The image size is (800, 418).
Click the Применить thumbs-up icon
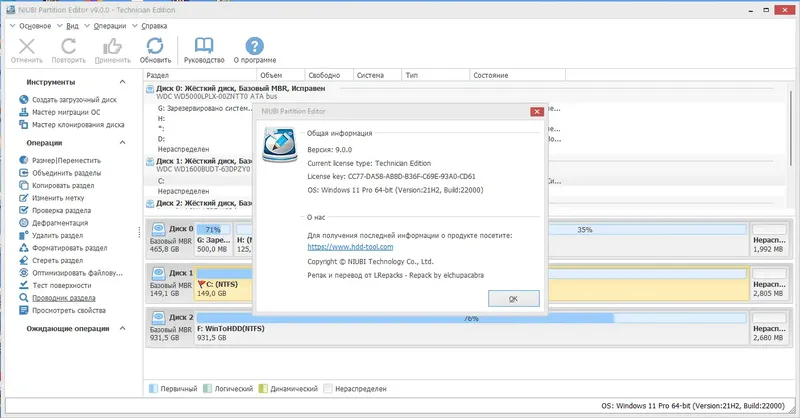pyautogui.click(x=112, y=46)
